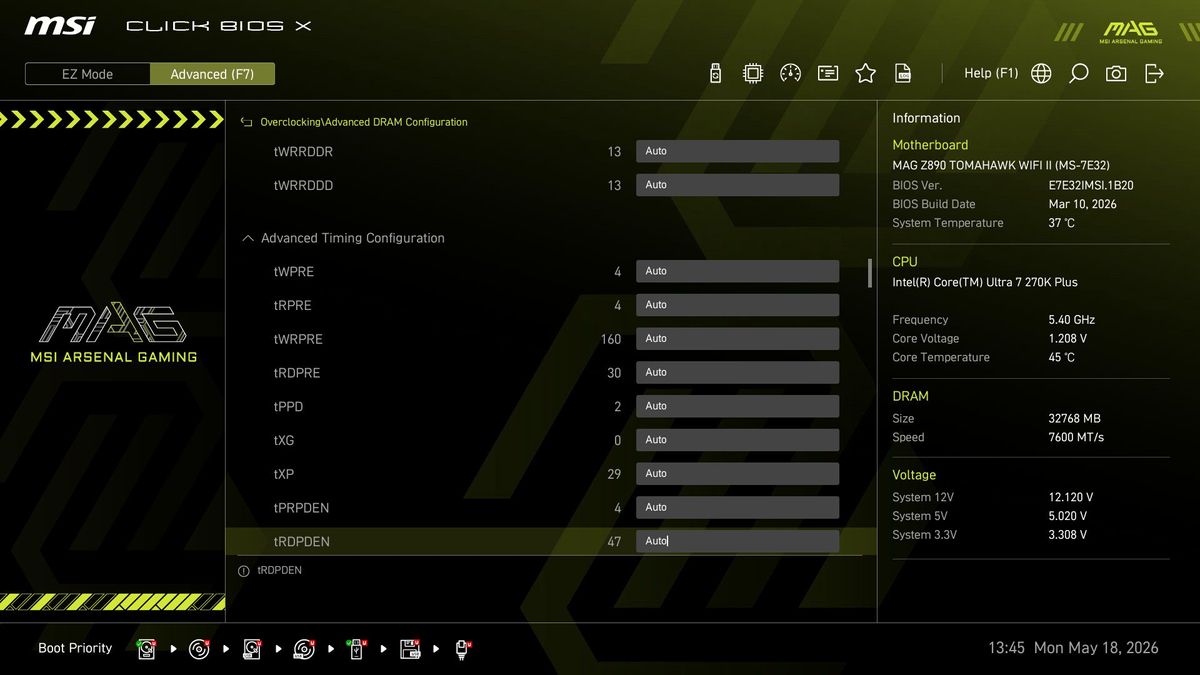This screenshot has height=675, width=1200.
Task: Select the USB key boot device icon
Action: (x=357, y=649)
